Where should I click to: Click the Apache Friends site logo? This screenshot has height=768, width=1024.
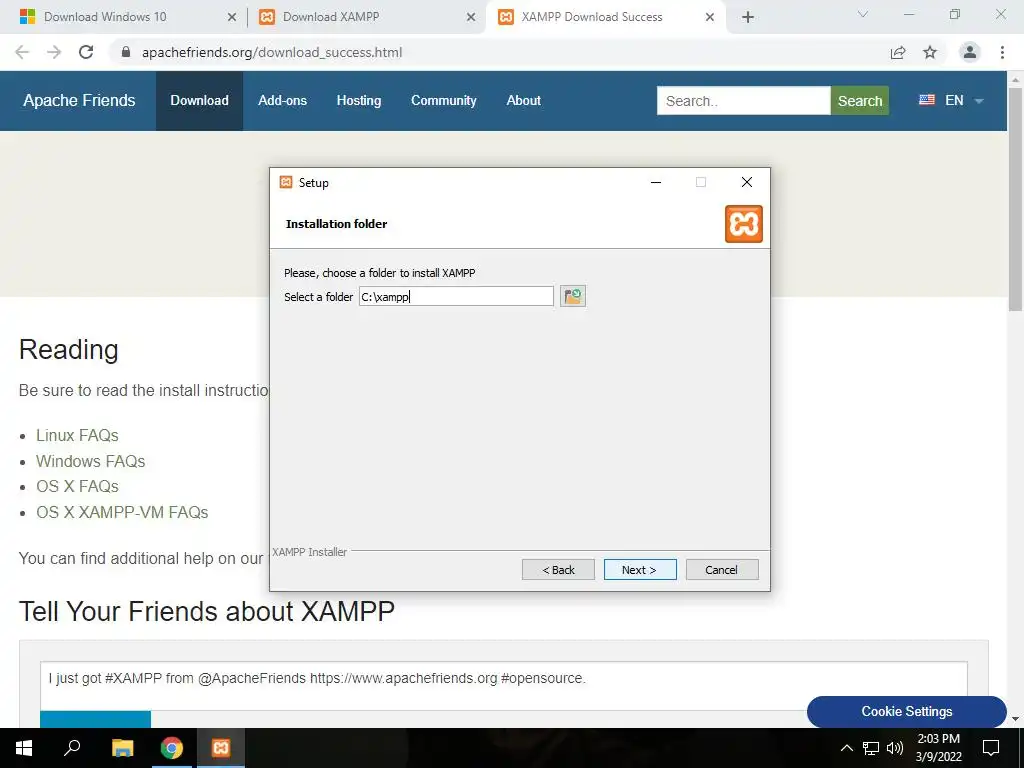tap(79, 101)
